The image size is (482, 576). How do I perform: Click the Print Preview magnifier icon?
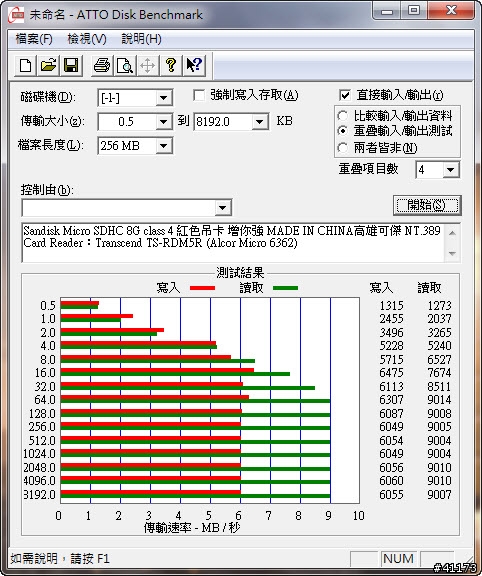pos(125,66)
